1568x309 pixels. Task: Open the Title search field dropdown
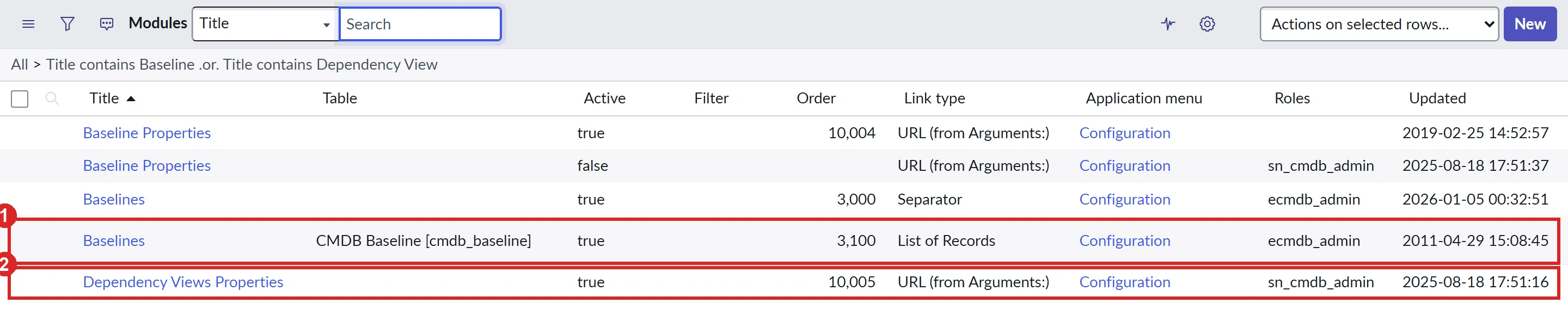pyautogui.click(x=265, y=24)
